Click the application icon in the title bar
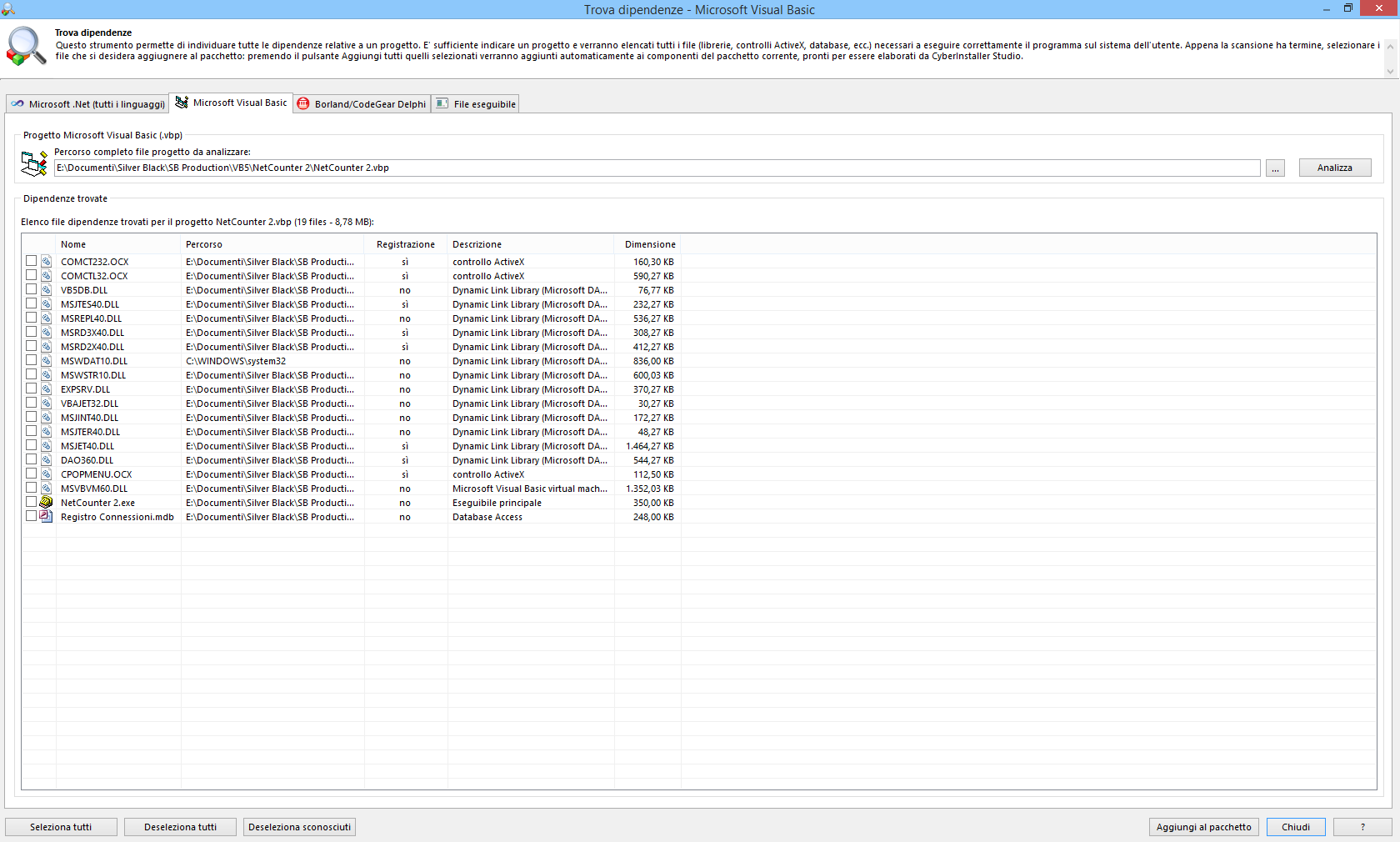1400x842 pixels. (x=8, y=9)
